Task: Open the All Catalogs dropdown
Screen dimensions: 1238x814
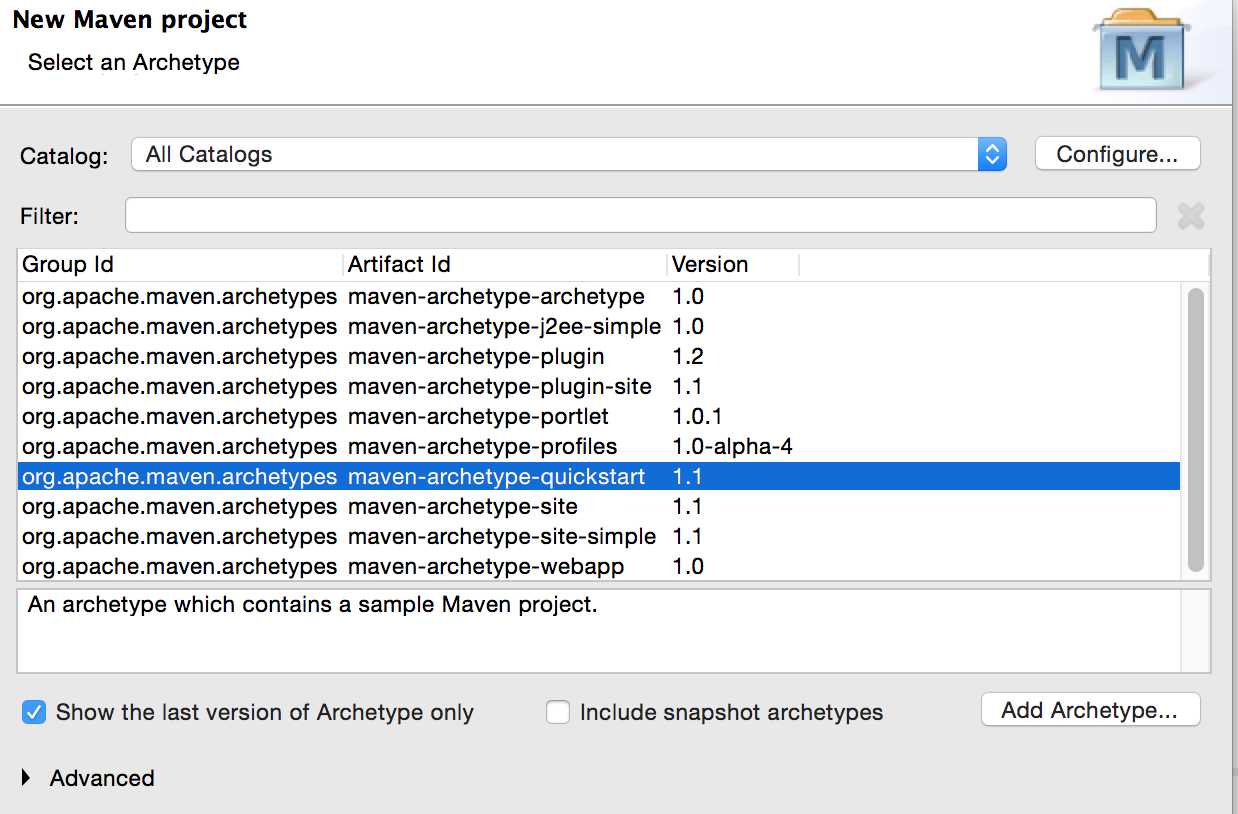Action: 568,154
